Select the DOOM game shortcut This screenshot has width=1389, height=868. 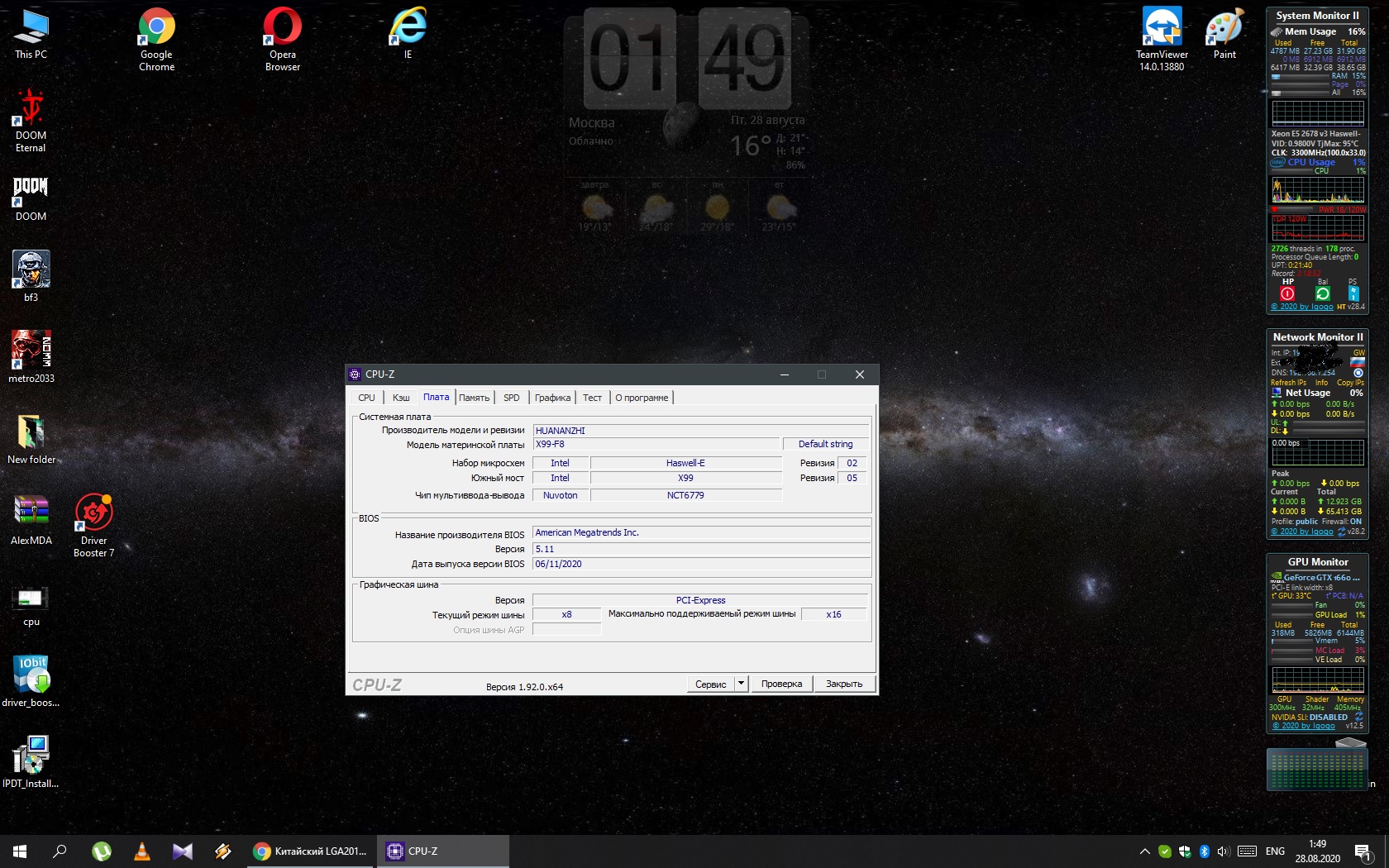(31, 198)
